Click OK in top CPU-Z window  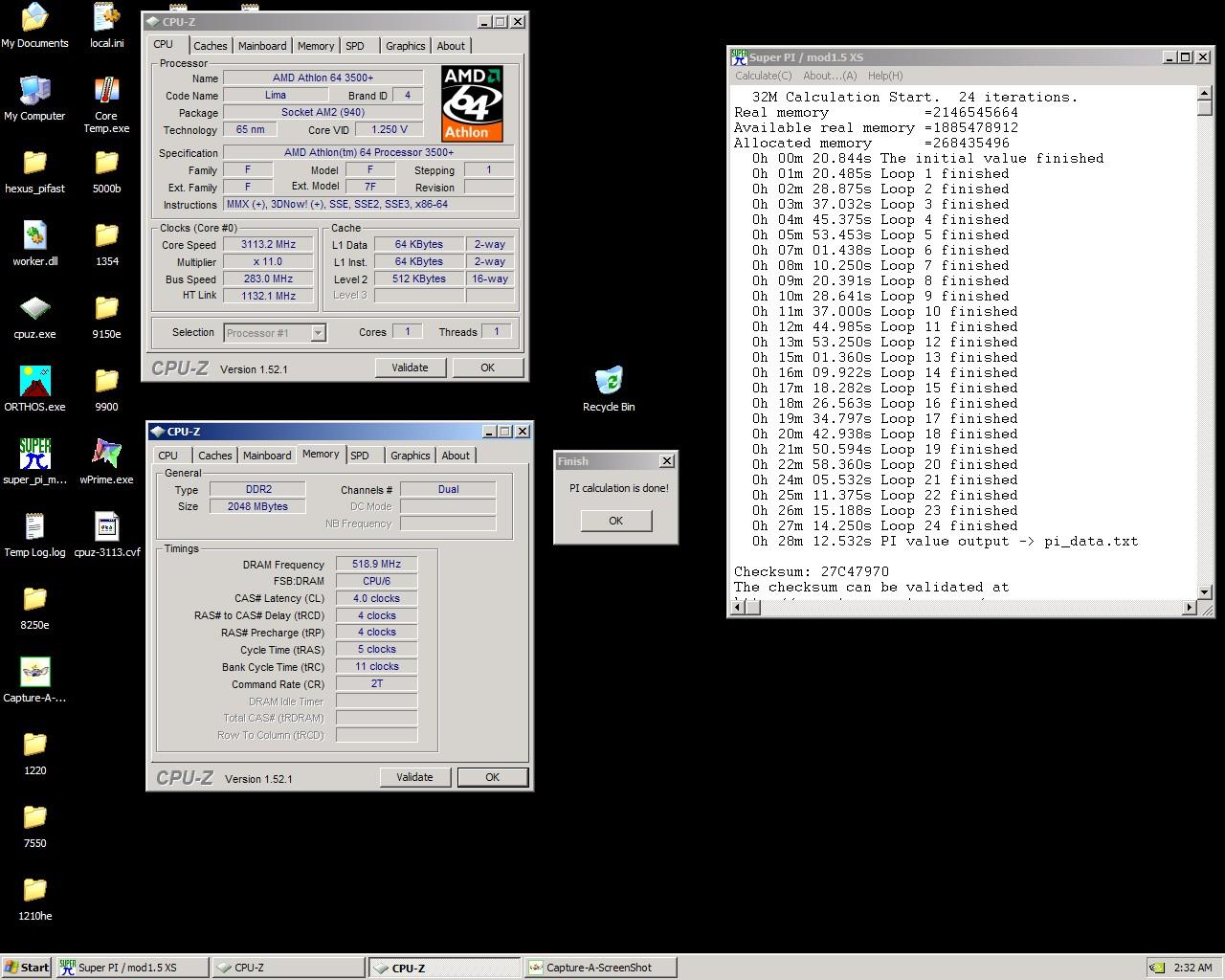point(488,367)
